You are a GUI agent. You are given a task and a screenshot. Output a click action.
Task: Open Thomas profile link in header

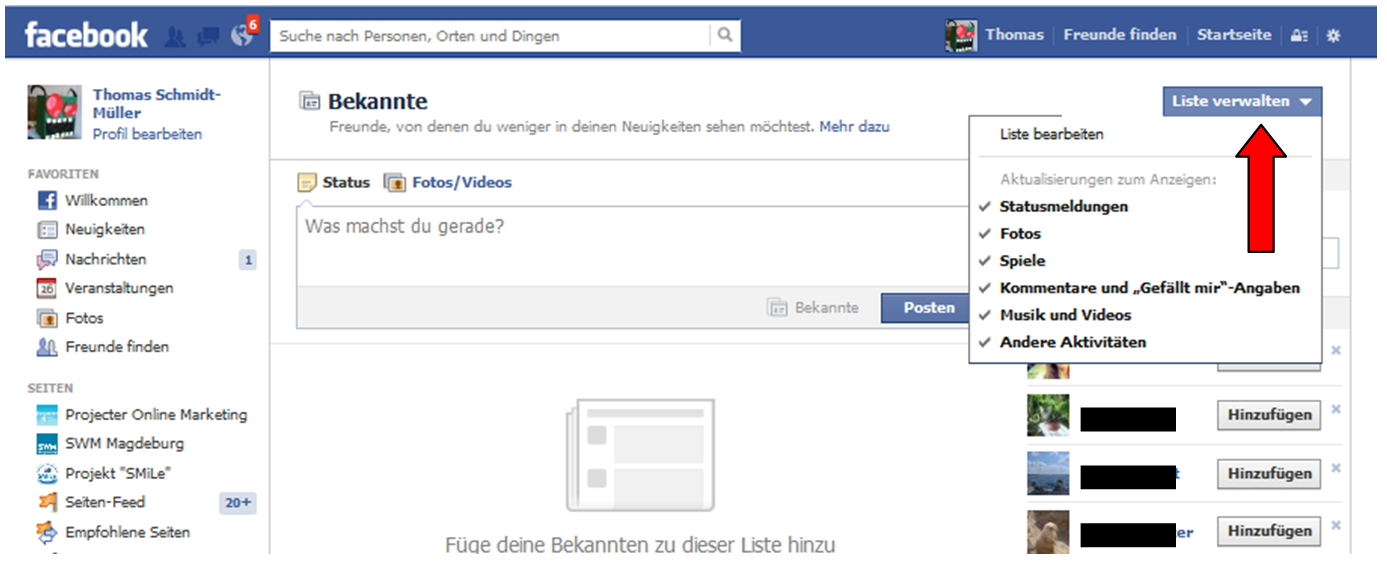1014,35
